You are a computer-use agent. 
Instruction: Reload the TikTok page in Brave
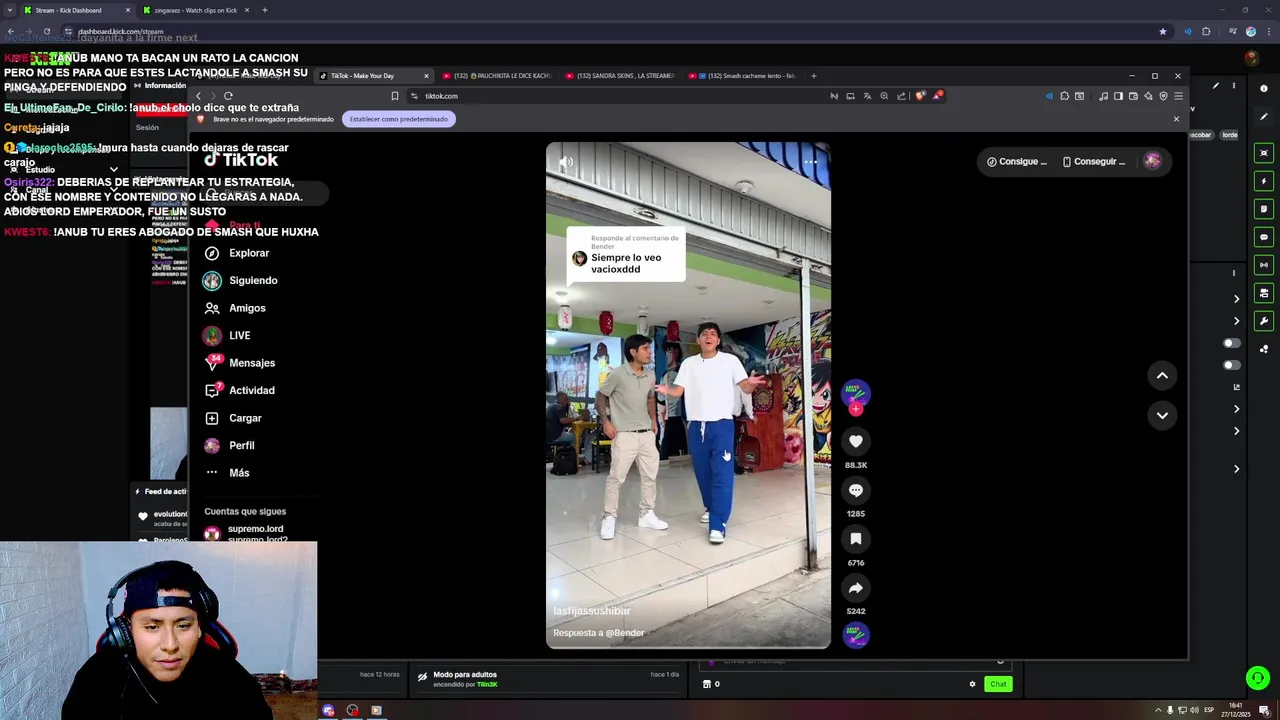coord(228,96)
